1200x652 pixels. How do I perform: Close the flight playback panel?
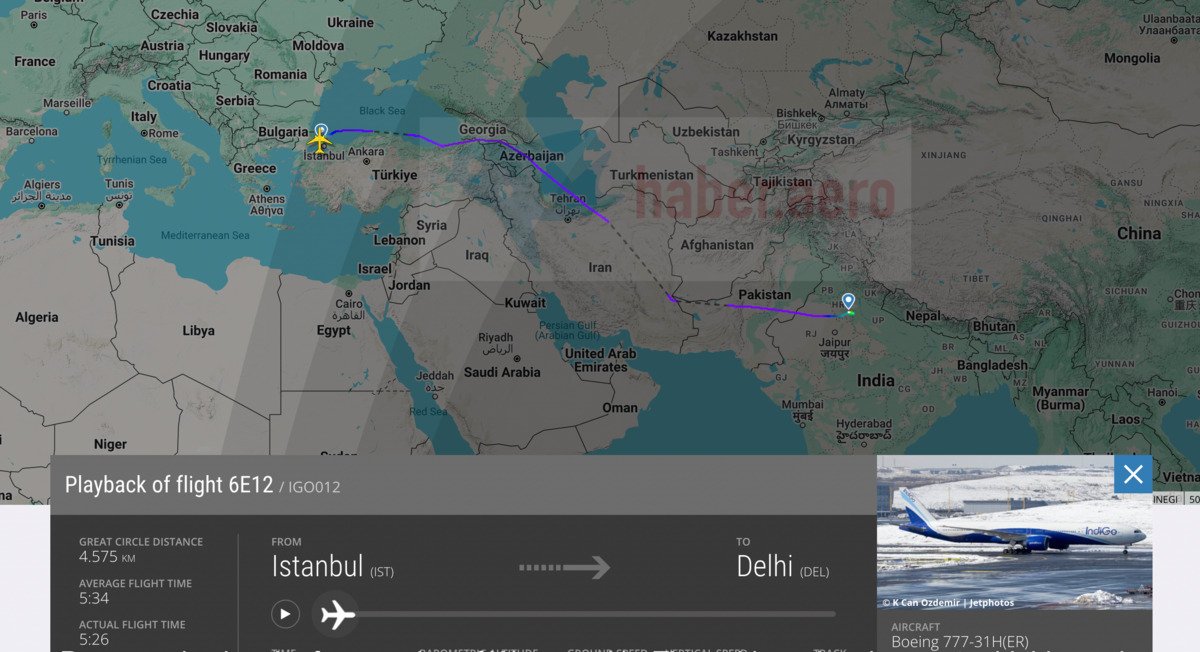click(1133, 474)
